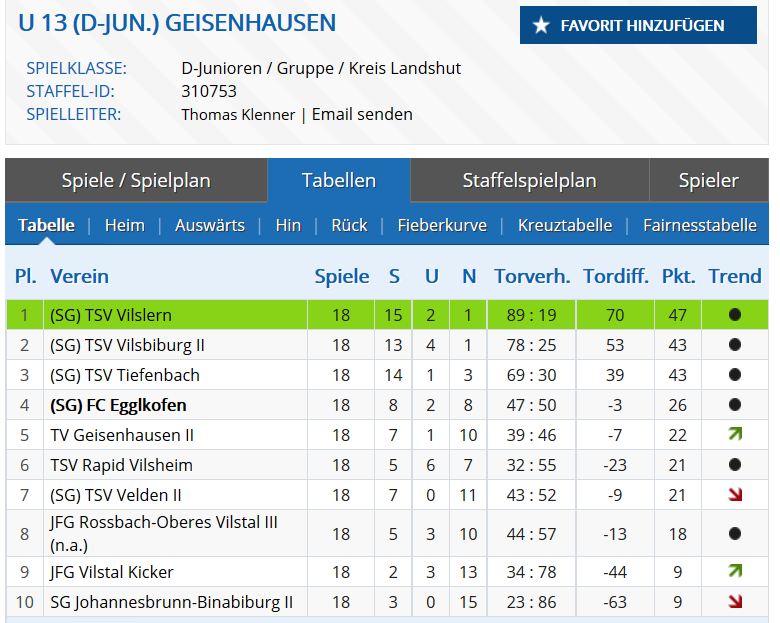This screenshot has height=623, width=780.
Task: Click the trend dot for TSV Rapid Vilsheim
Action: click(735, 465)
